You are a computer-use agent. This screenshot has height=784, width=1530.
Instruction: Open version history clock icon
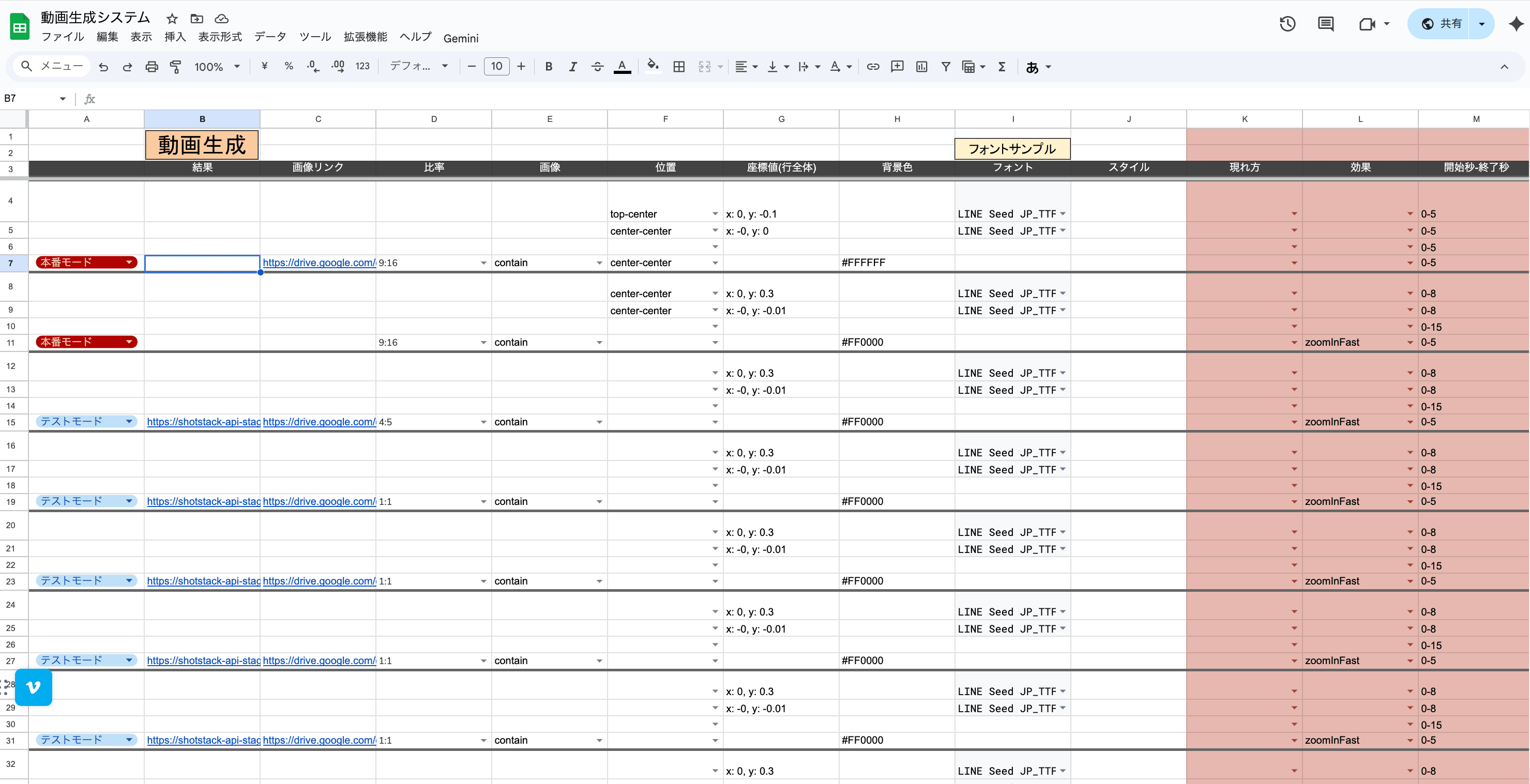click(1287, 24)
